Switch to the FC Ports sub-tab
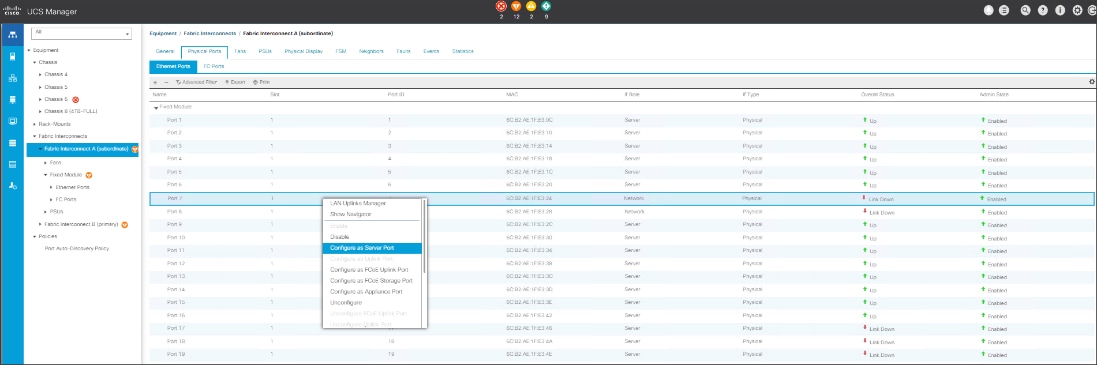Screen dimensions: 1097x365 [x=213, y=66]
